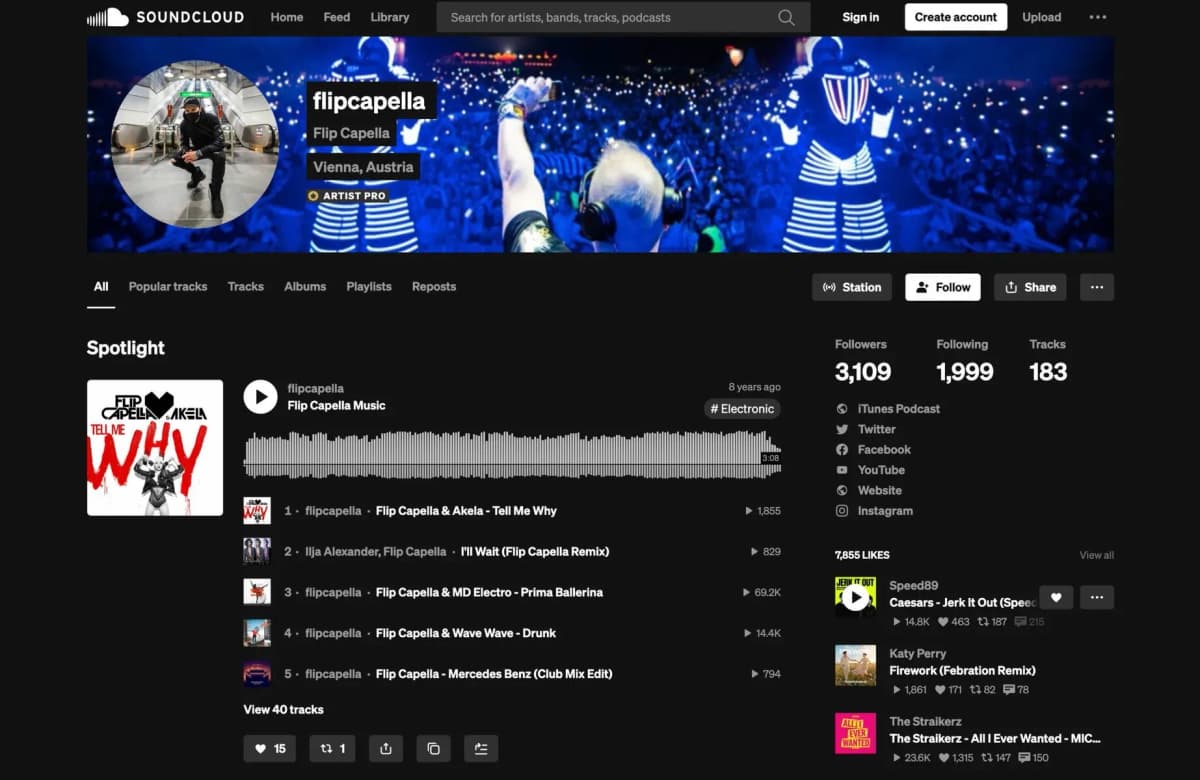Switch to the Albums tab
Viewport: 1200px width, 780px height.
(305, 287)
